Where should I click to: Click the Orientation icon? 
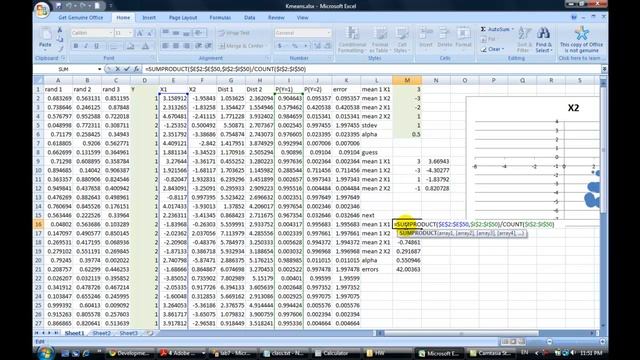pyautogui.click(x=199, y=33)
